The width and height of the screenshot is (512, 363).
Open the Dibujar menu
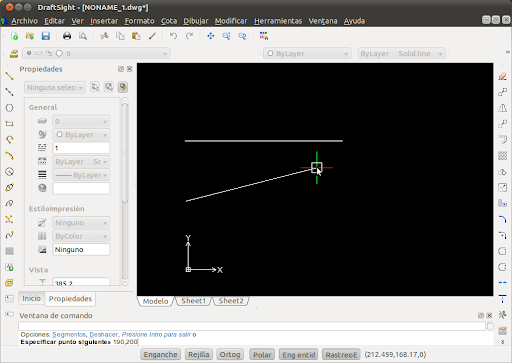point(196,21)
